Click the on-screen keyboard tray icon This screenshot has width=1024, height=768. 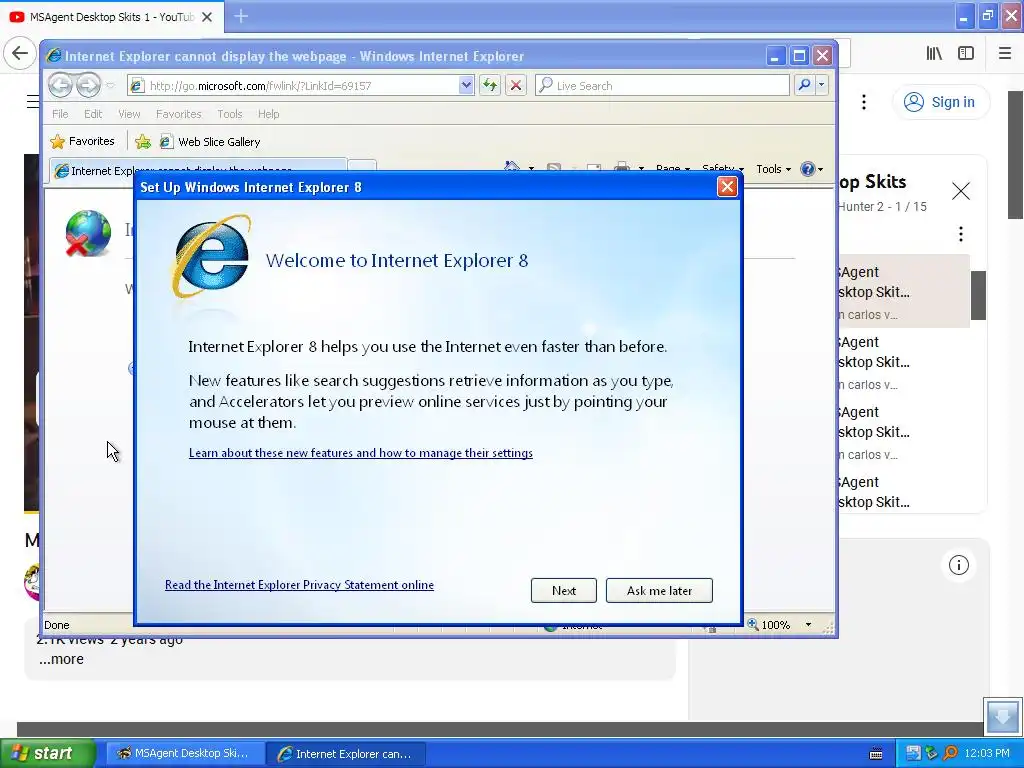[876, 754]
